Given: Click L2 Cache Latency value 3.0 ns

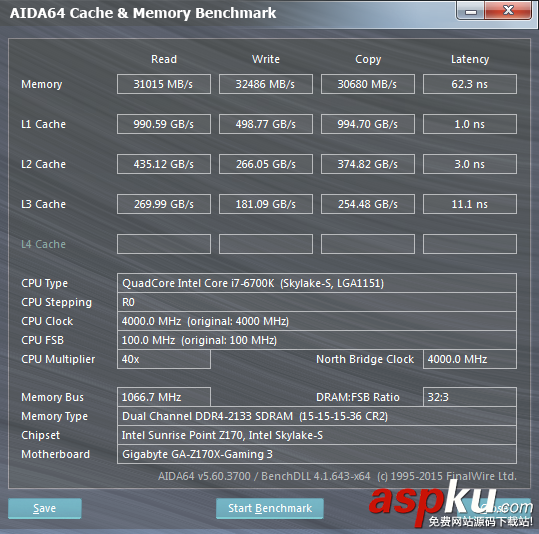Looking at the screenshot, I should coord(470,164).
